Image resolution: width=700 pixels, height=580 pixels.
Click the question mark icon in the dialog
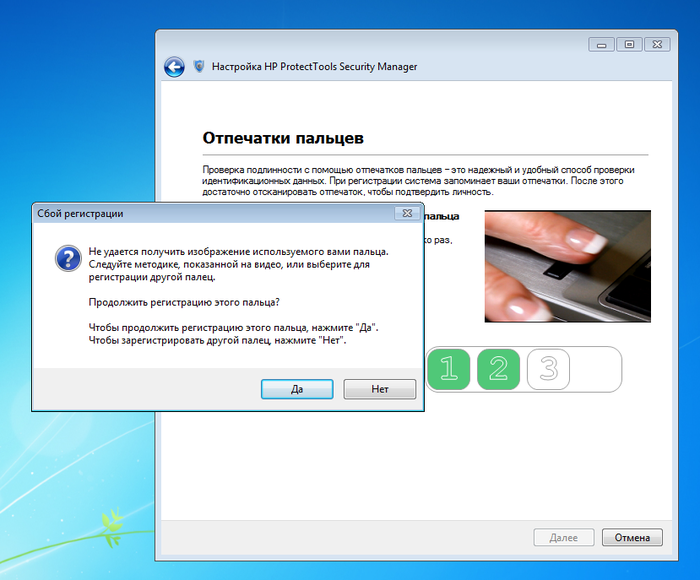tap(68, 258)
